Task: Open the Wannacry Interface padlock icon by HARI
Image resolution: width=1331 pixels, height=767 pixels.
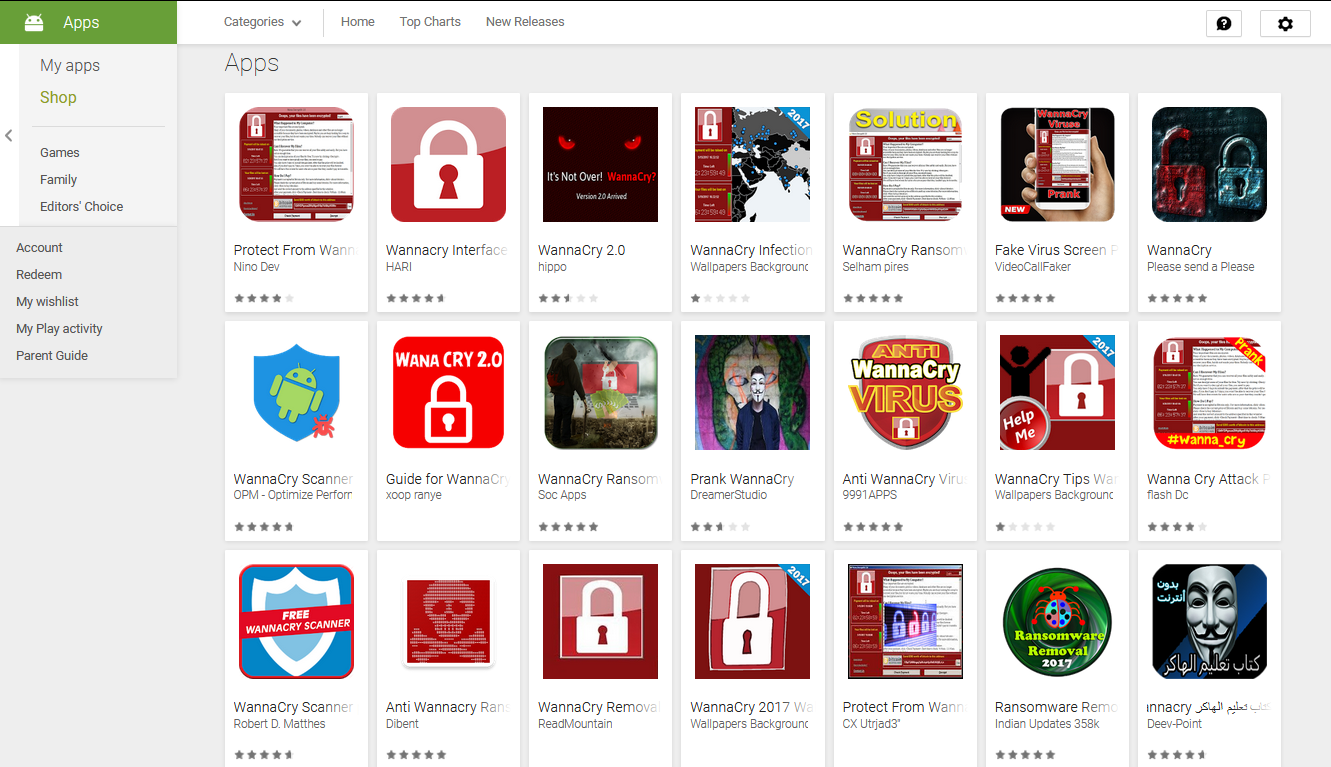Action: click(448, 164)
